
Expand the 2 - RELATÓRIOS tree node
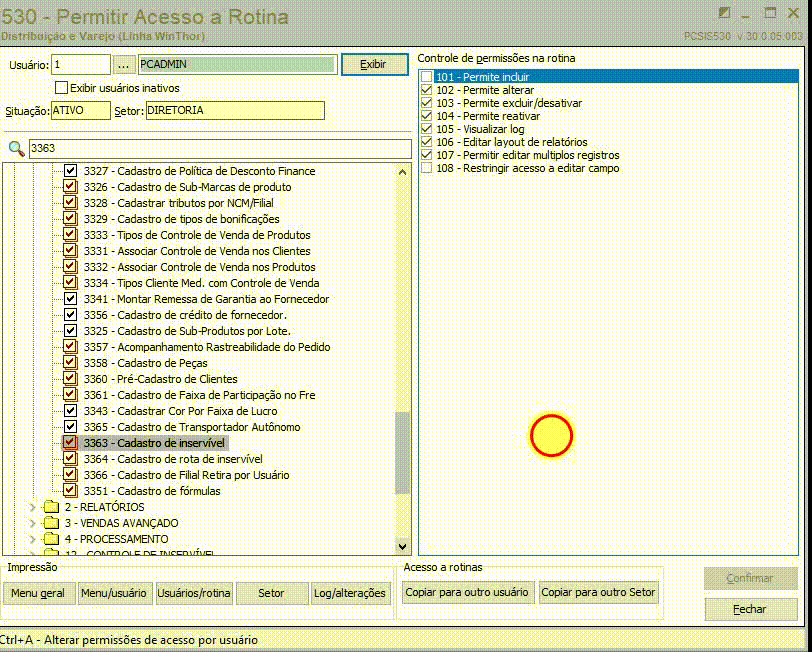[33, 507]
